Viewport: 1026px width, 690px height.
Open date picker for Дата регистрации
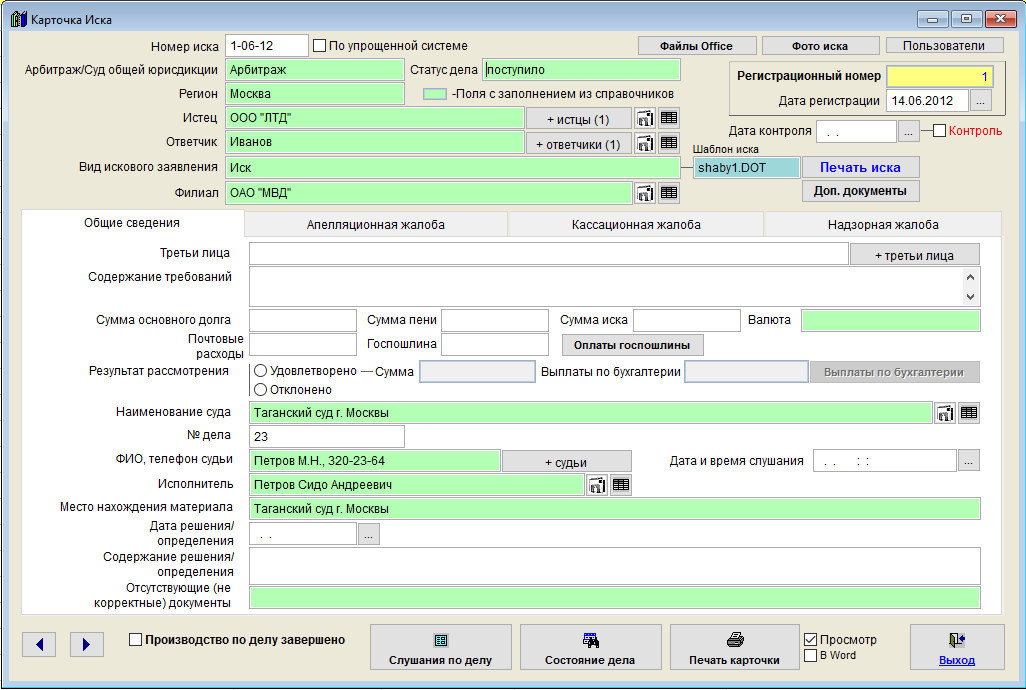[x=981, y=101]
